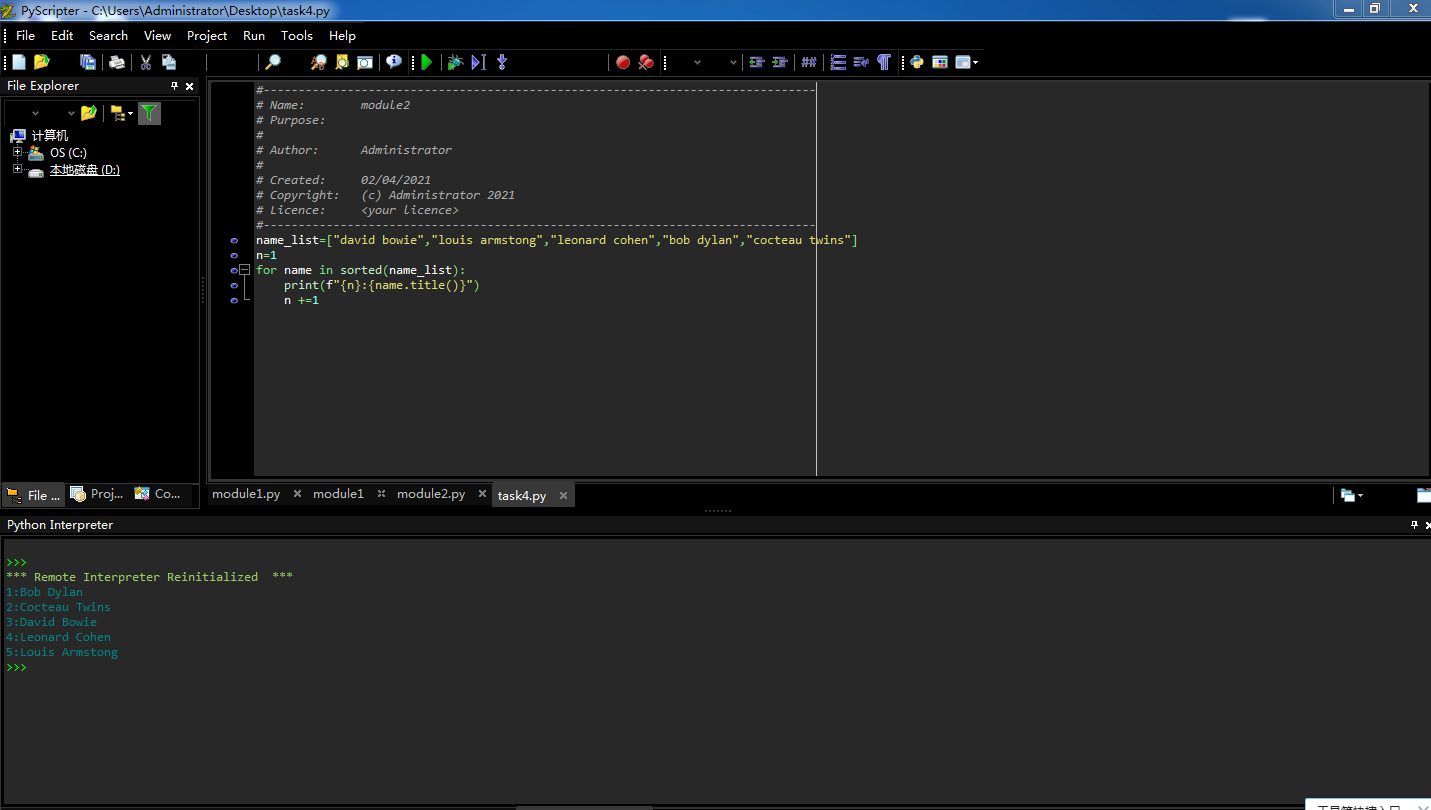Run script with green play button

point(427,62)
